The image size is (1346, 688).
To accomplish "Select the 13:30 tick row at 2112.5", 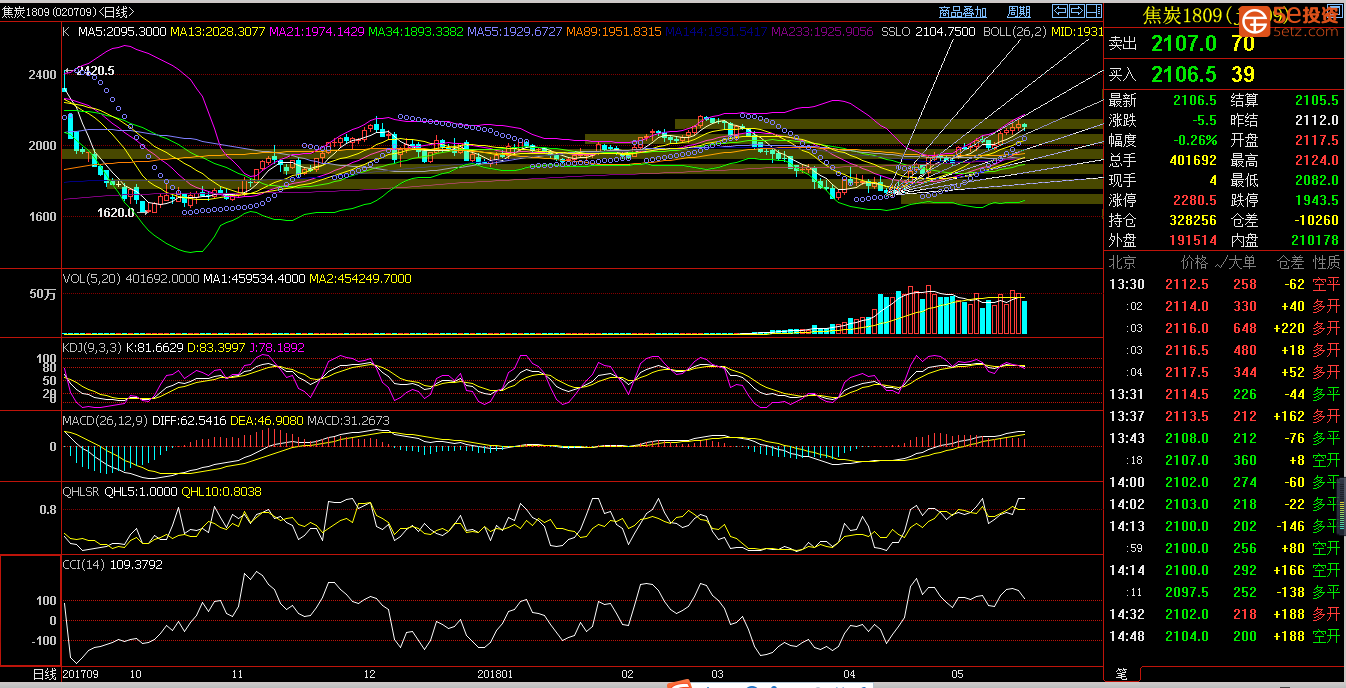I will (1224, 284).
